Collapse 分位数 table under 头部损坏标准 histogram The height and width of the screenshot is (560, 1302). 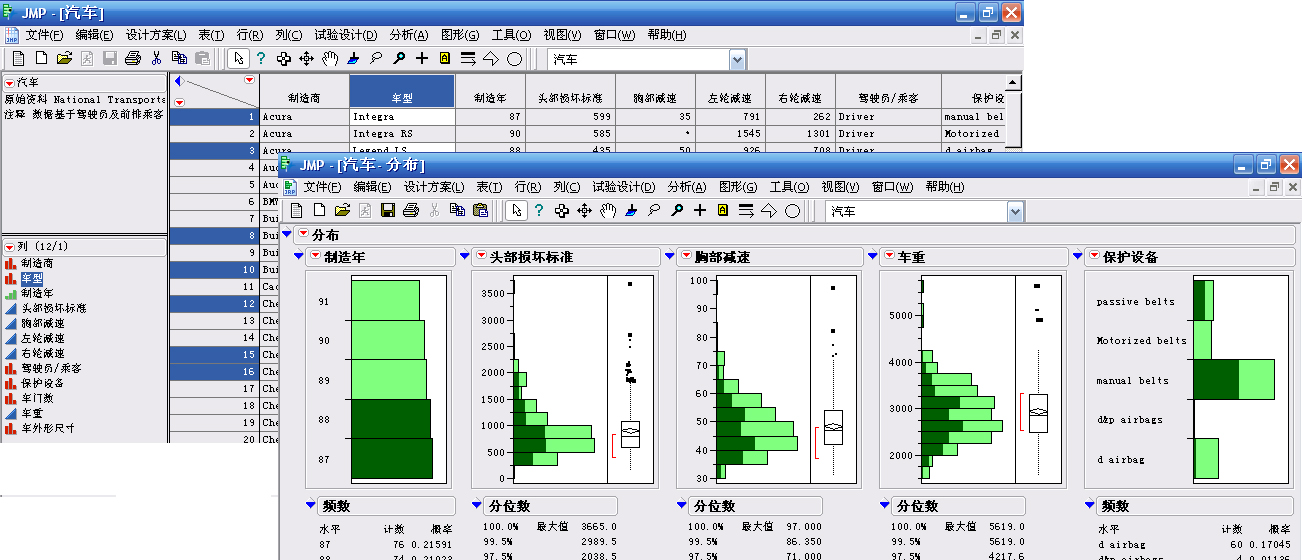[476, 506]
